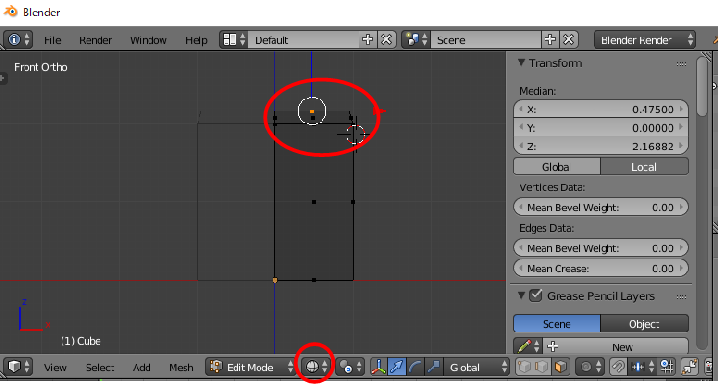Viewport: 719px width, 384px height.
Task: Open the Add menu in 3D header
Action: click(142, 367)
